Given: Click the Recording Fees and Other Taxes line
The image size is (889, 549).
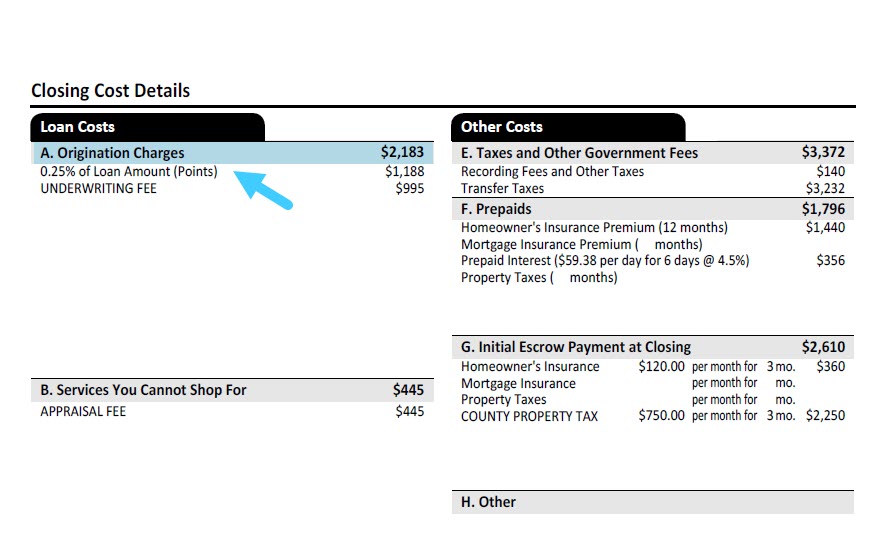Looking at the screenshot, I should click(x=552, y=171).
